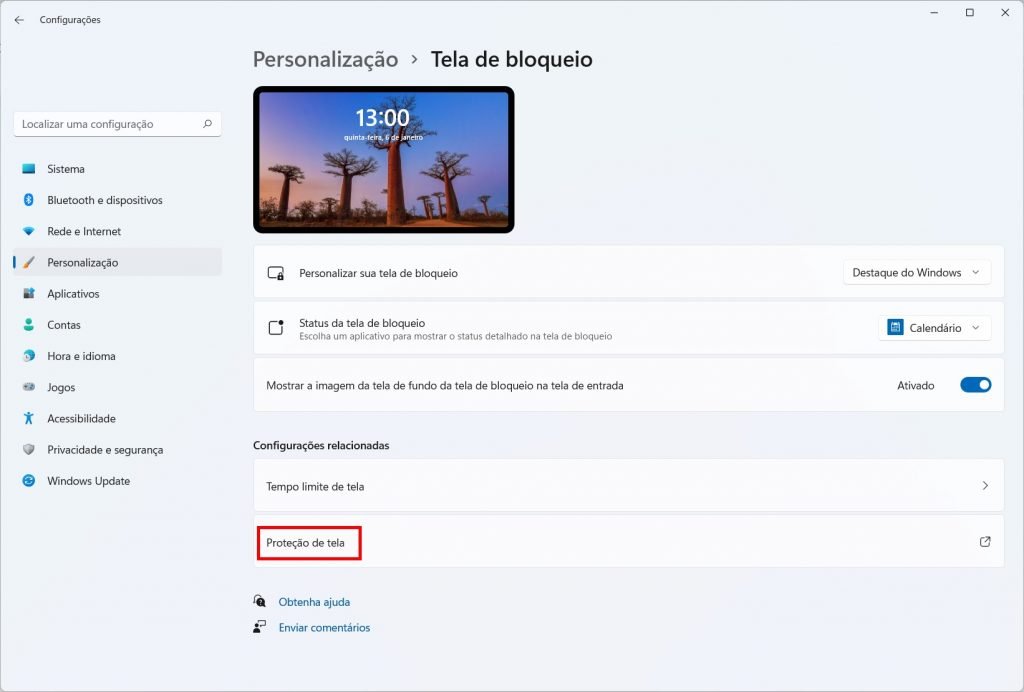Go to Hora e idioma section
The width and height of the screenshot is (1024, 692).
[x=81, y=356]
